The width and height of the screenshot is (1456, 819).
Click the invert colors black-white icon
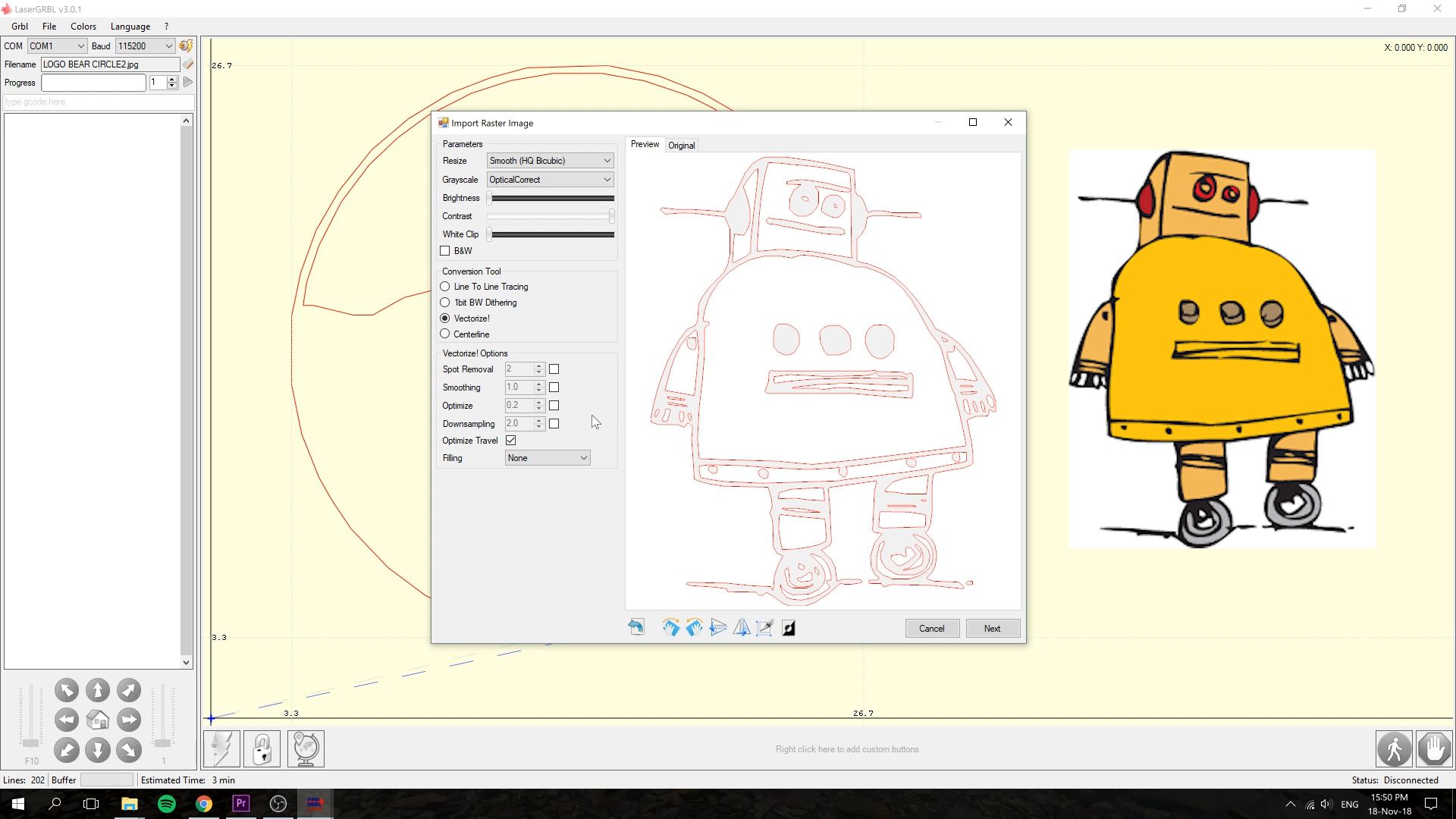[789, 628]
